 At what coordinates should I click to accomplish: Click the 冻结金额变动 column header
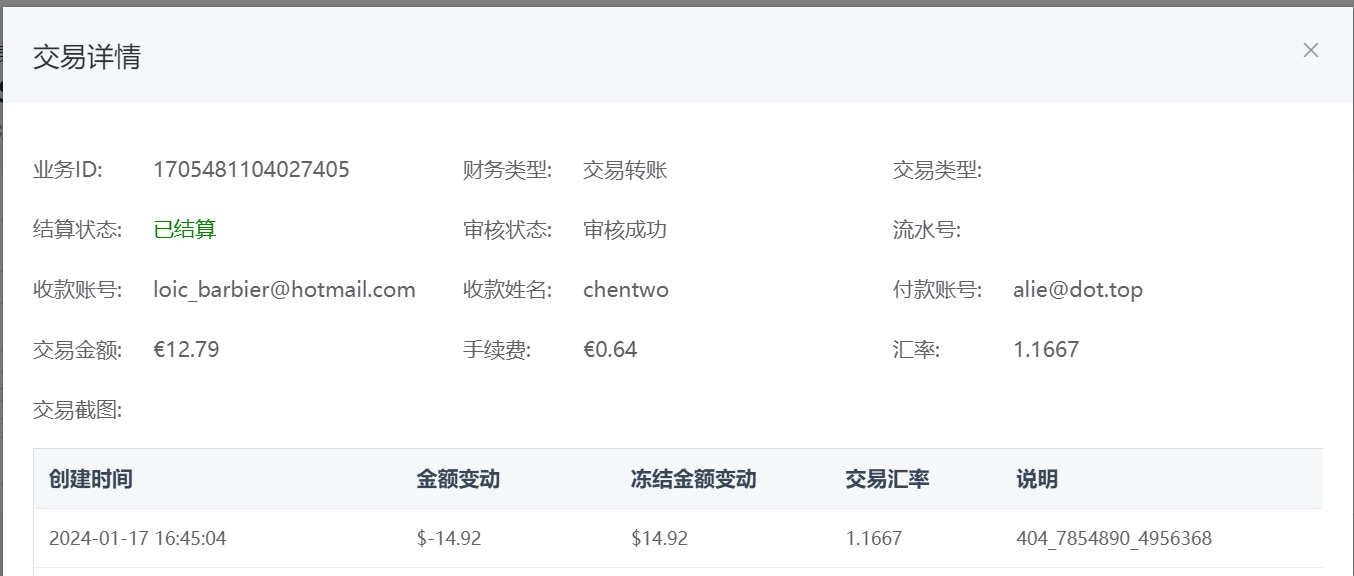(x=693, y=479)
